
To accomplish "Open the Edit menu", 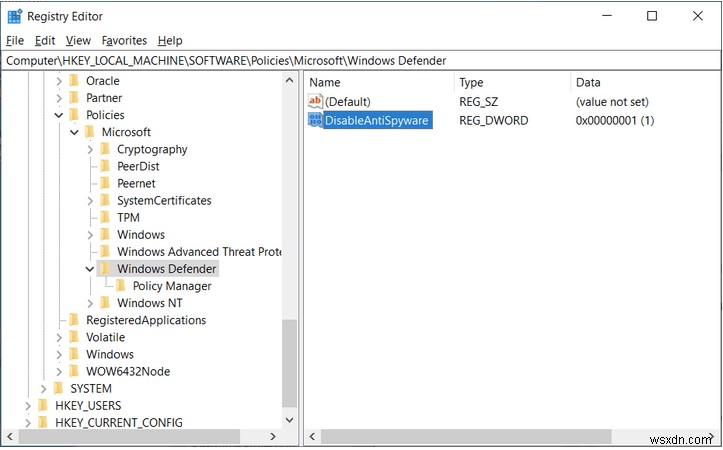I will tap(45, 41).
